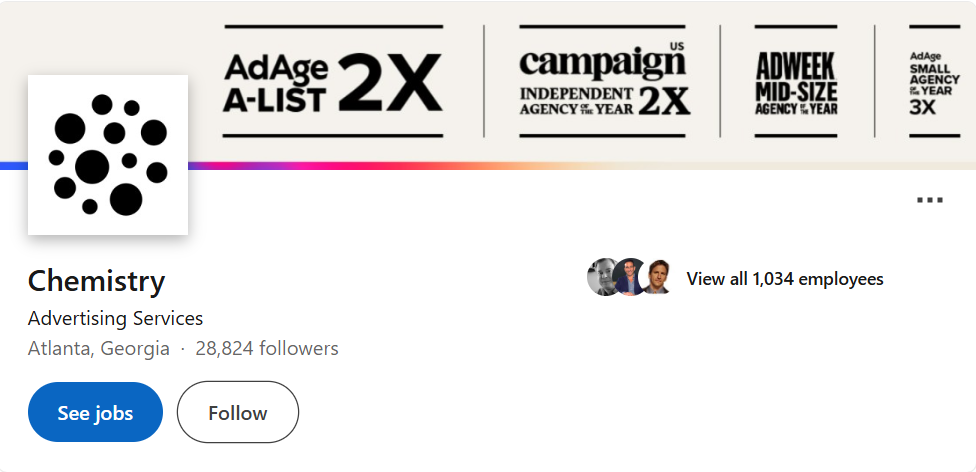Image resolution: width=976 pixels, height=472 pixels.
Task: Click the Mid-Size Agency of the Year text
Action: coord(796,101)
